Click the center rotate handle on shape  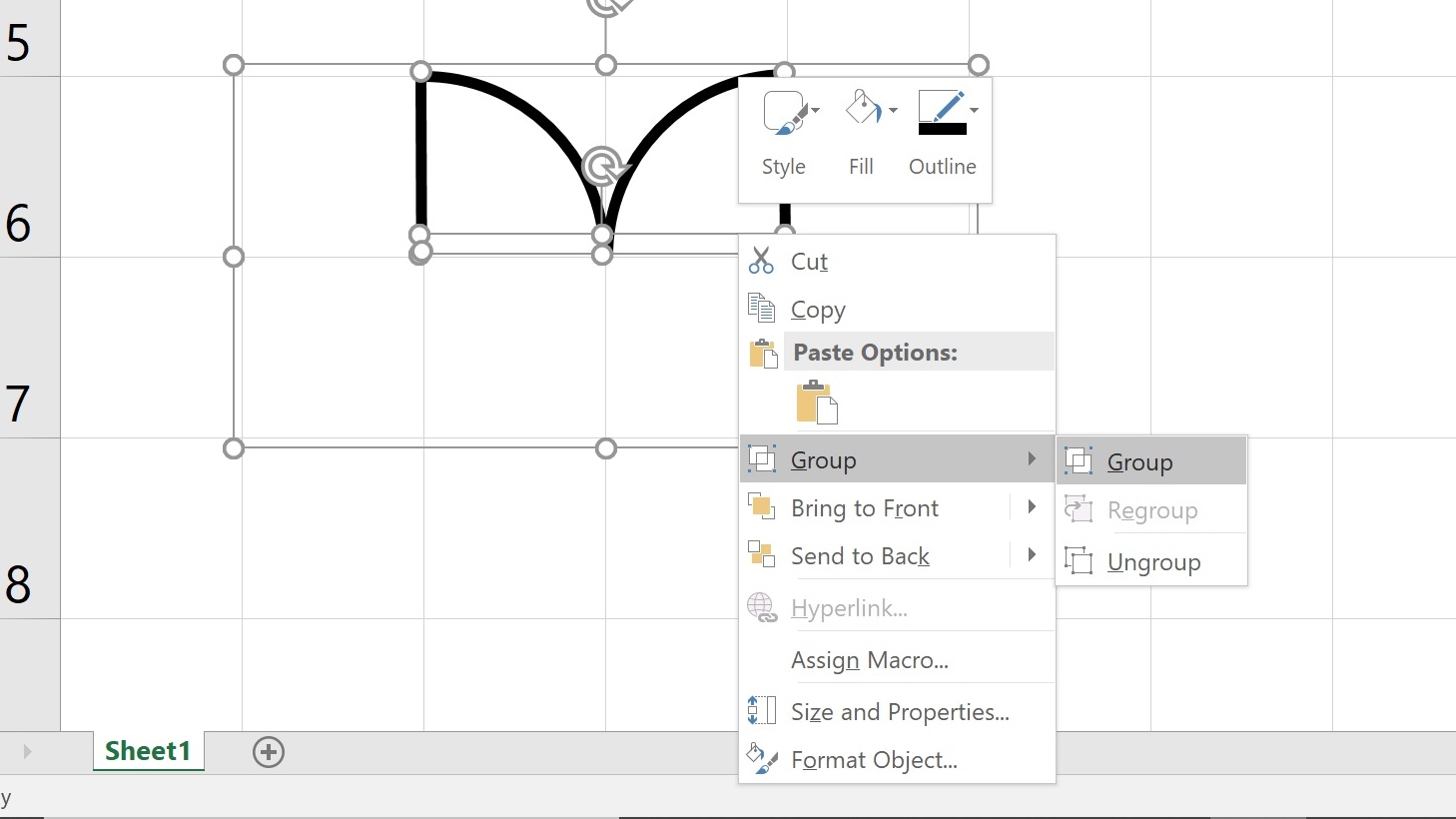[603, 166]
